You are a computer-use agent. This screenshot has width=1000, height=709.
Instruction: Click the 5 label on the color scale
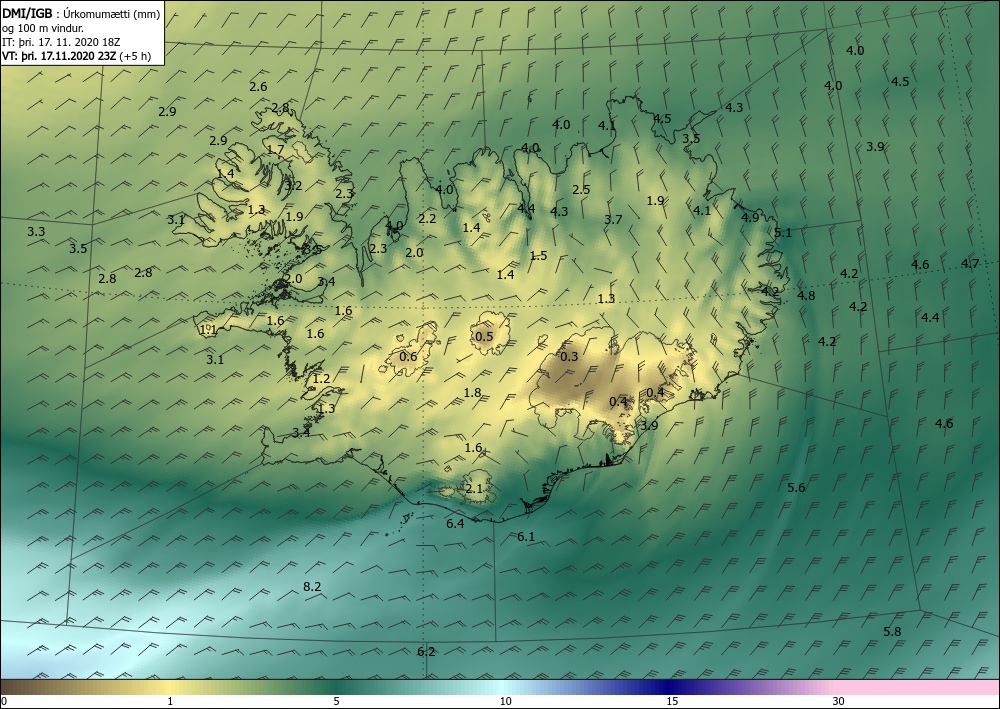click(x=336, y=701)
